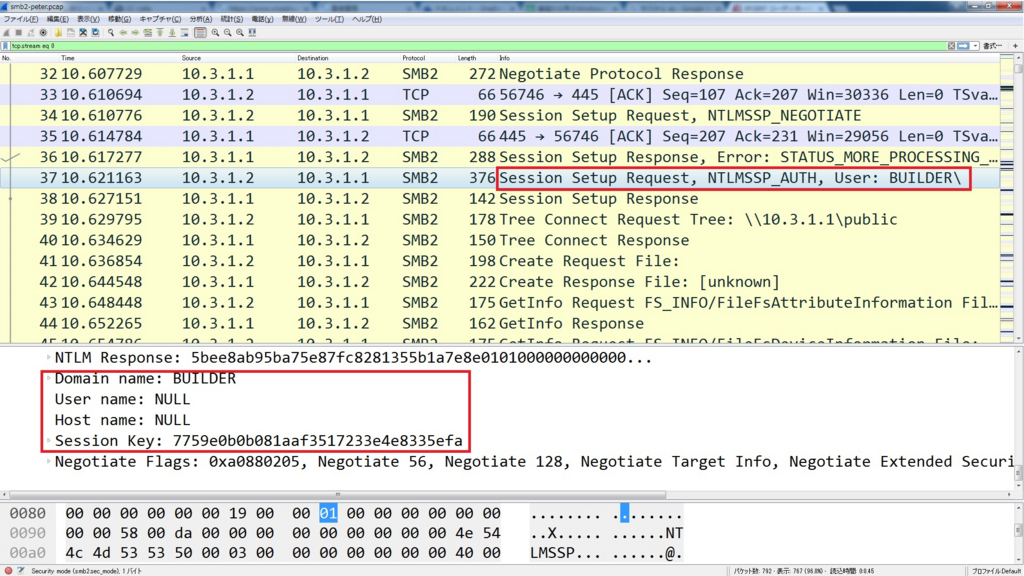Expand the Domain name: BUILDER field
This screenshot has width=1024, height=576.
click(x=48, y=379)
